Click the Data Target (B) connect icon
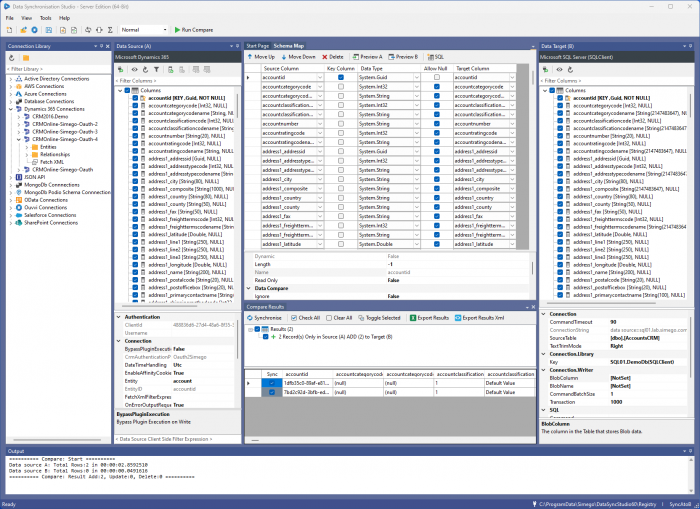The width and height of the screenshot is (700, 509). tap(546, 70)
